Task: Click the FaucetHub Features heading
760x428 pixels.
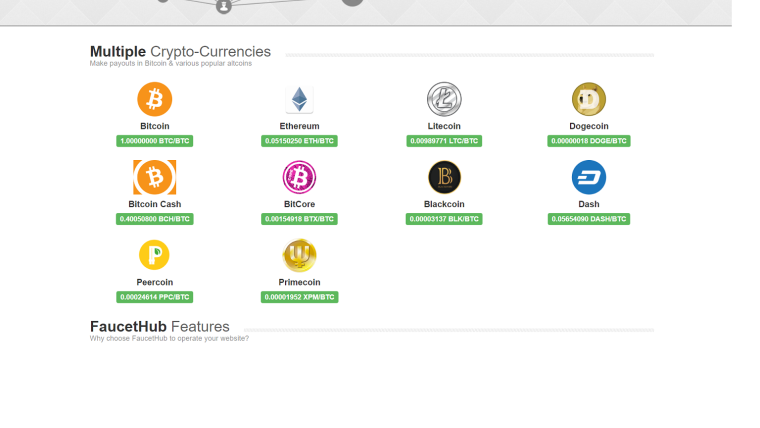Action: pos(160,327)
